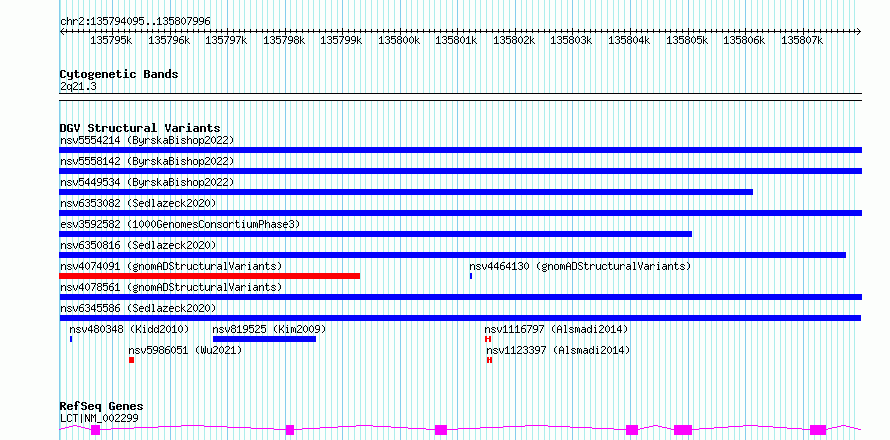Click the blue bar for nsv5558142
890x440 pixels.
460,171
